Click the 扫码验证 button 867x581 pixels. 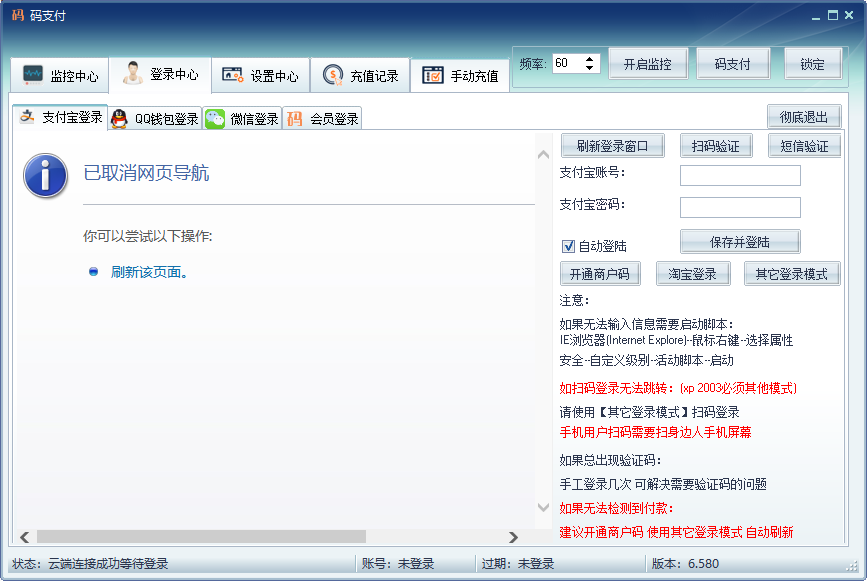(x=715, y=146)
